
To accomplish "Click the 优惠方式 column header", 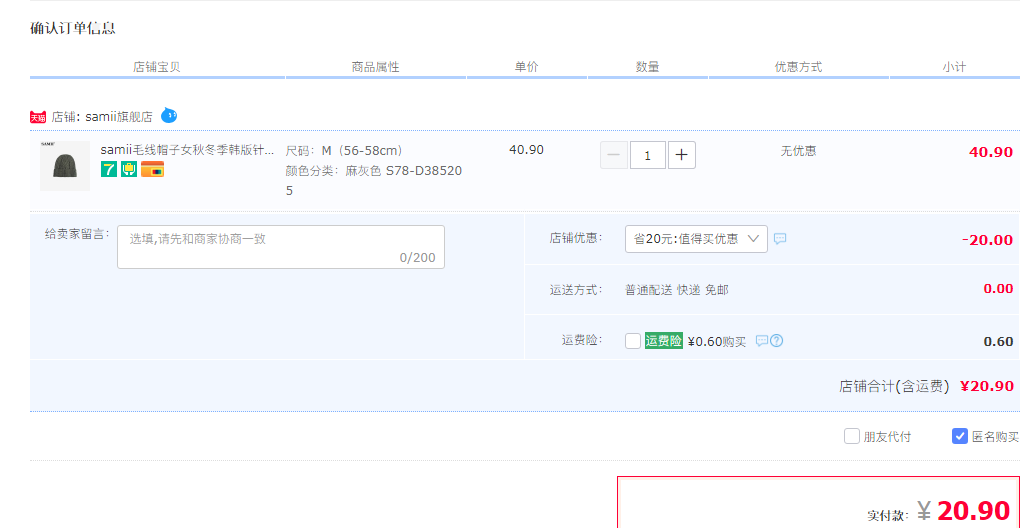I will click(799, 67).
